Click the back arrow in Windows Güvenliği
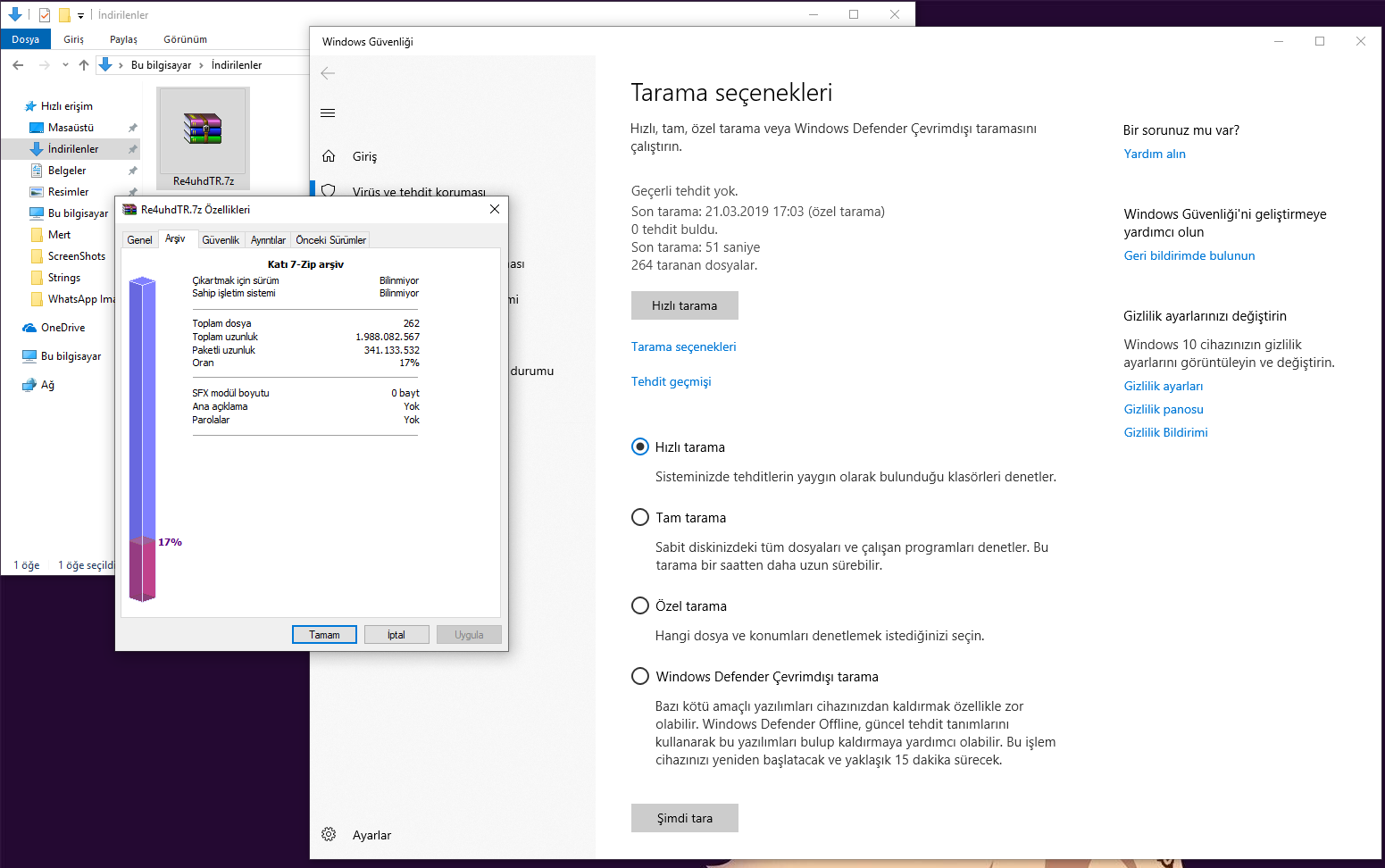This screenshot has width=1385, height=868. 328,73
